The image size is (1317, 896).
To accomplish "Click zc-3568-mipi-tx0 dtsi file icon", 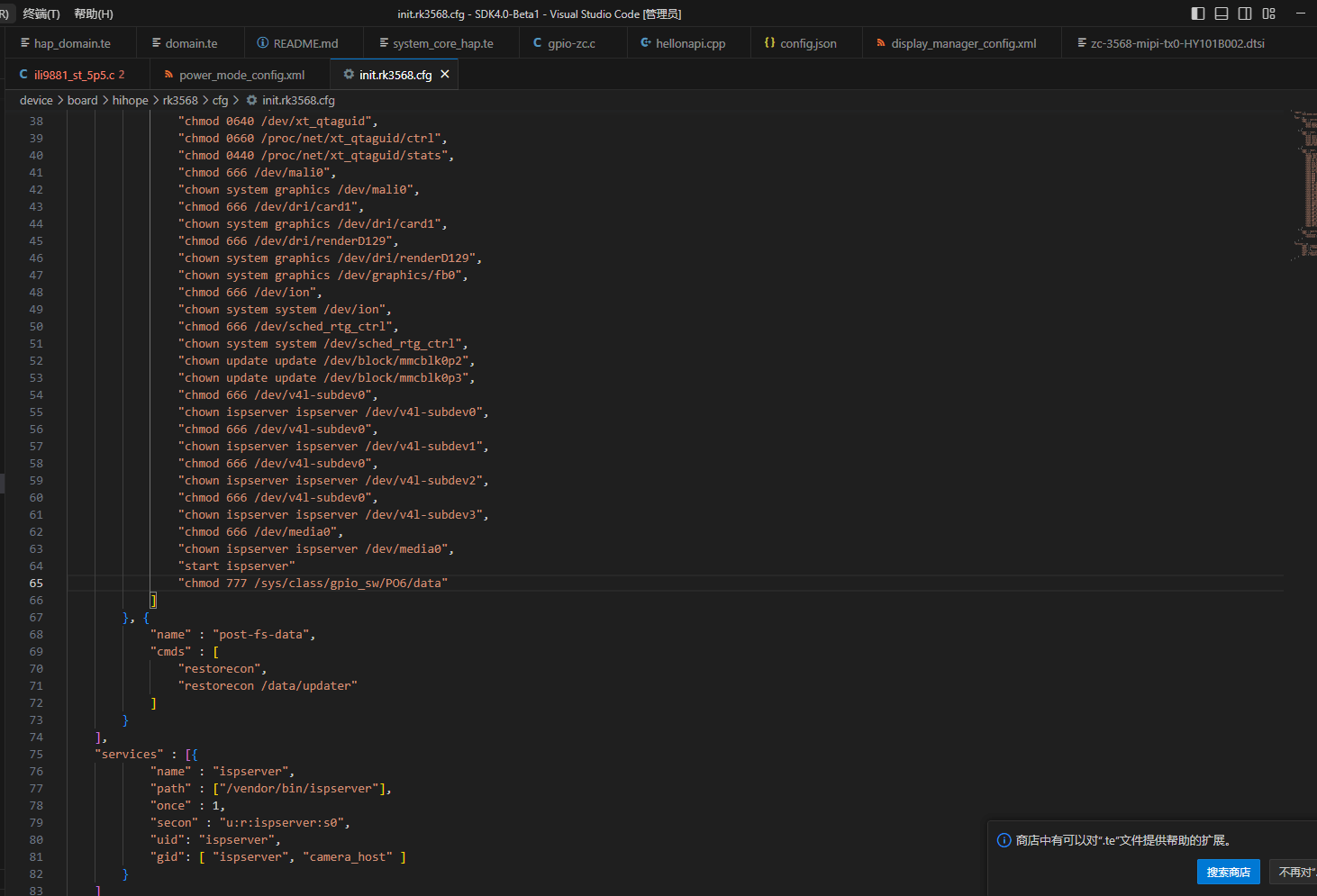I will 1081,42.
